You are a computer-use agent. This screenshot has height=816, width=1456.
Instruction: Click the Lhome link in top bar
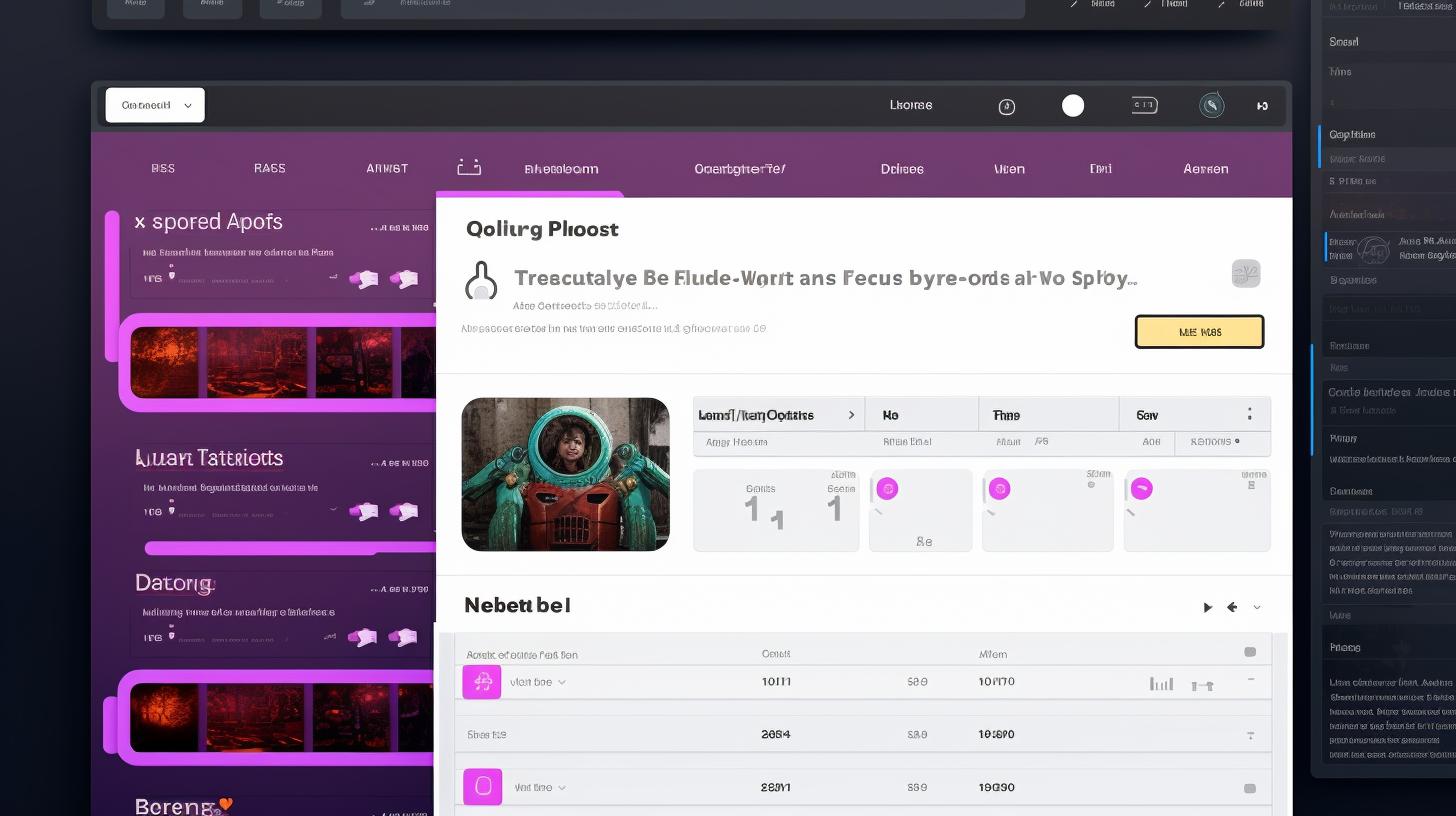pos(910,105)
